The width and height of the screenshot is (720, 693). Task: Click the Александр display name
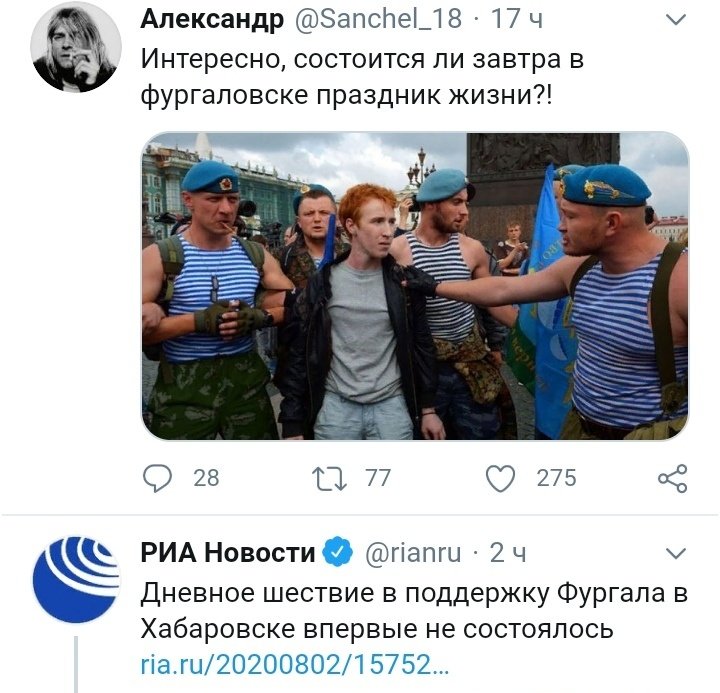(x=212, y=19)
